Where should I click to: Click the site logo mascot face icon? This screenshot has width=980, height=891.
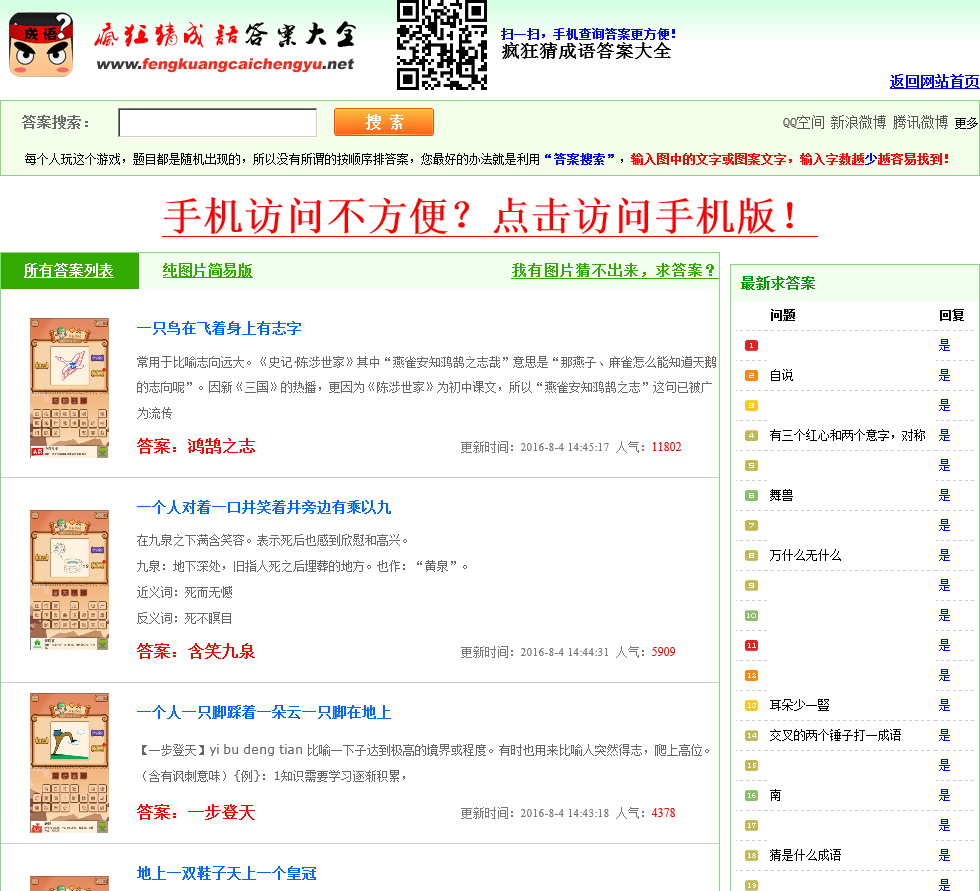point(41,44)
